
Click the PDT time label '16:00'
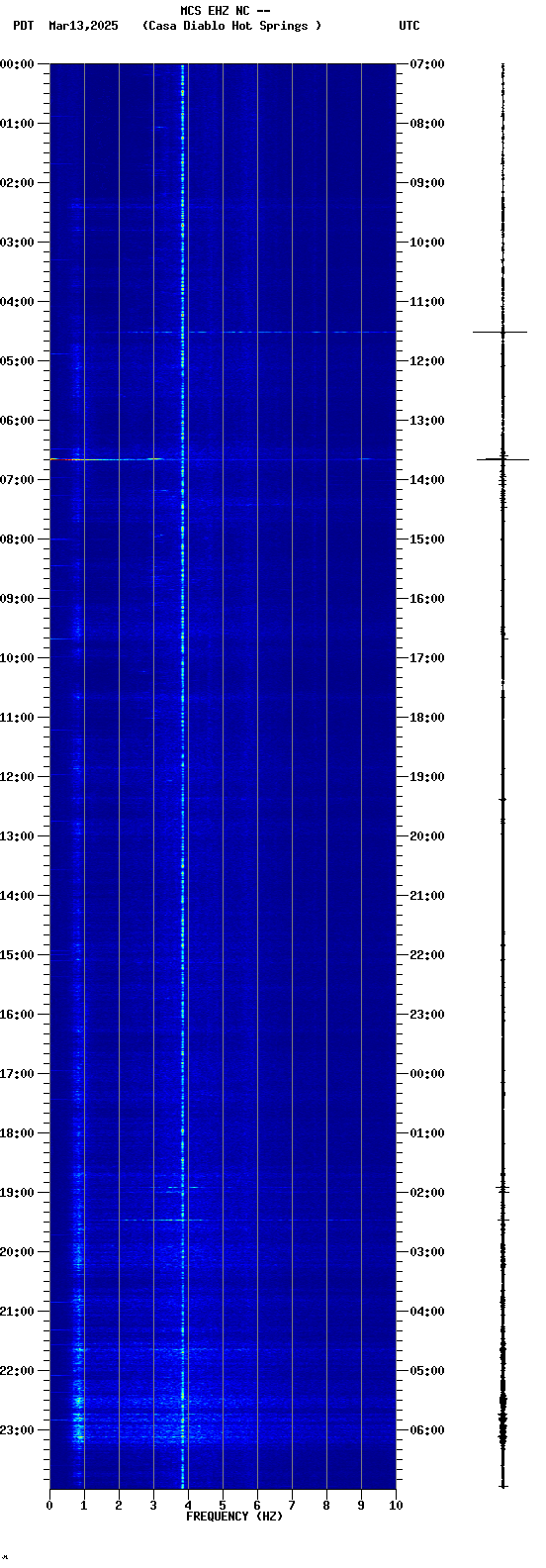[17, 1015]
